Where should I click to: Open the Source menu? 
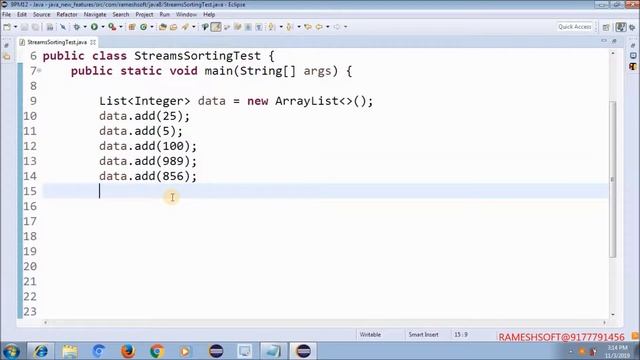(x=42, y=14)
